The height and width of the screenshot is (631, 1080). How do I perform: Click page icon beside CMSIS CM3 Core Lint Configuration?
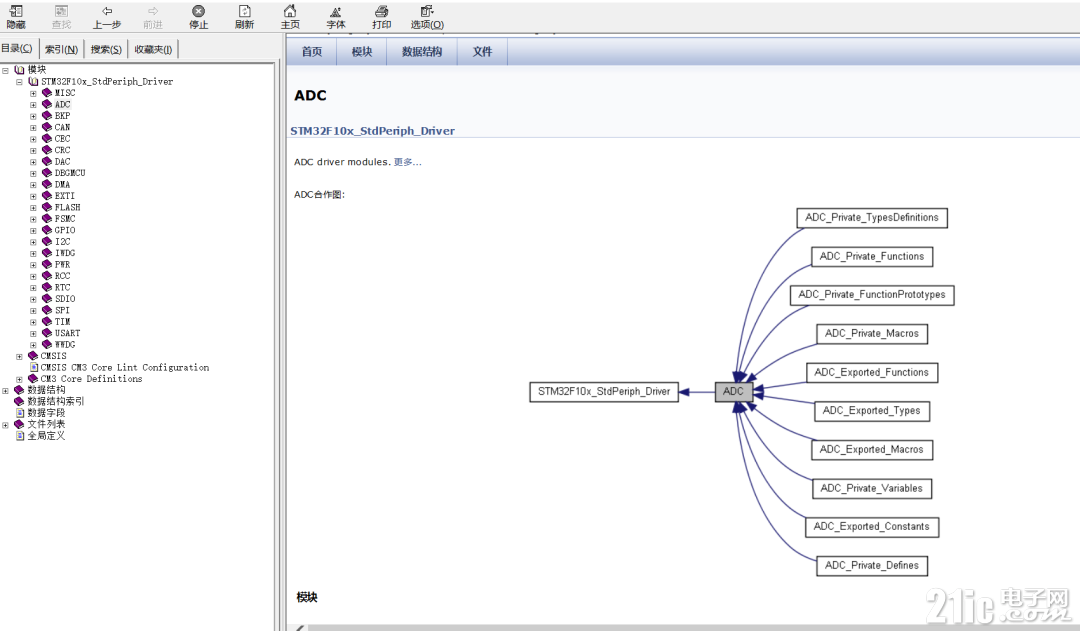coord(34,367)
